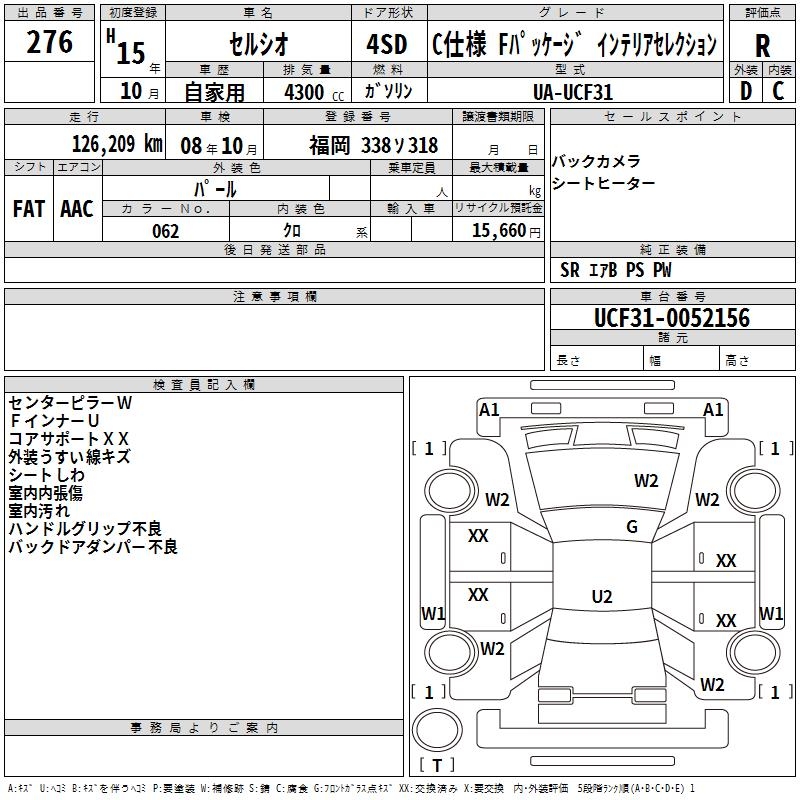The height and width of the screenshot is (800, 800).
Task: Click the note 室内内張傷
Action: click(x=45, y=492)
